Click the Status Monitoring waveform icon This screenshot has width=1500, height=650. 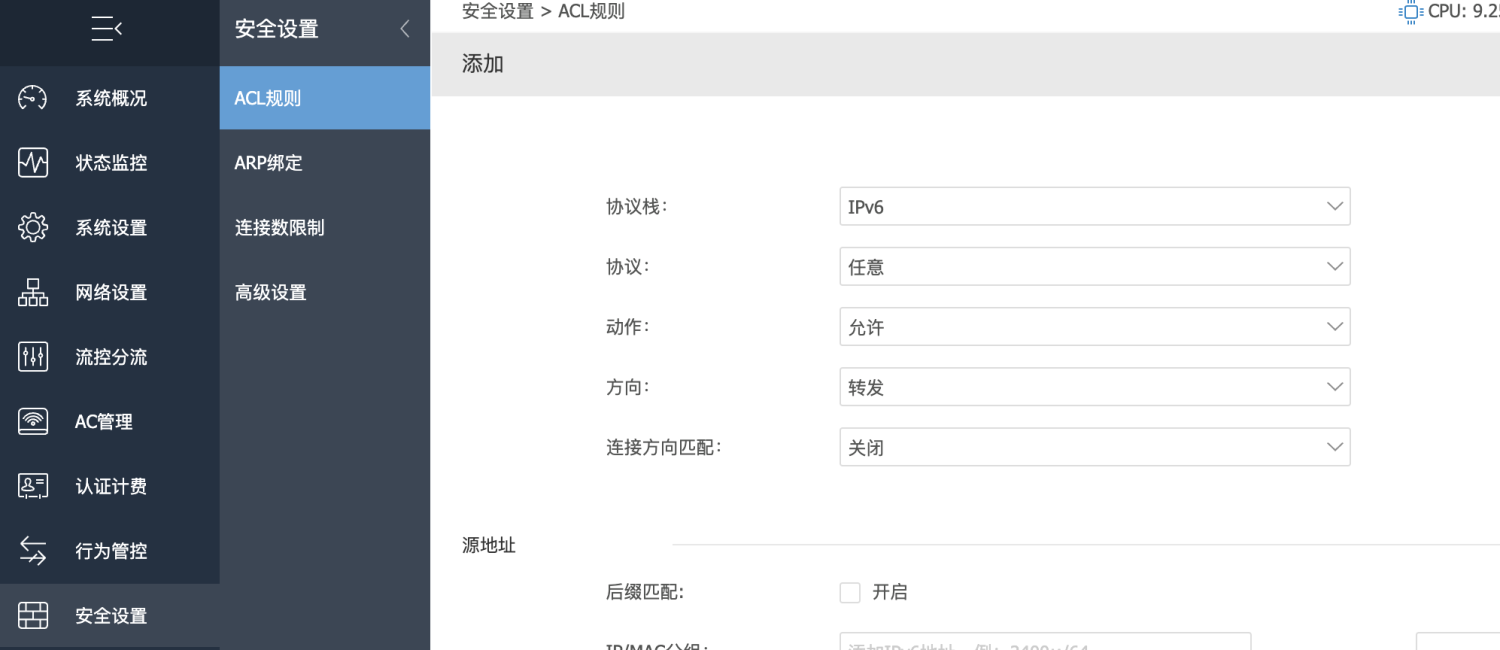[x=33, y=163]
